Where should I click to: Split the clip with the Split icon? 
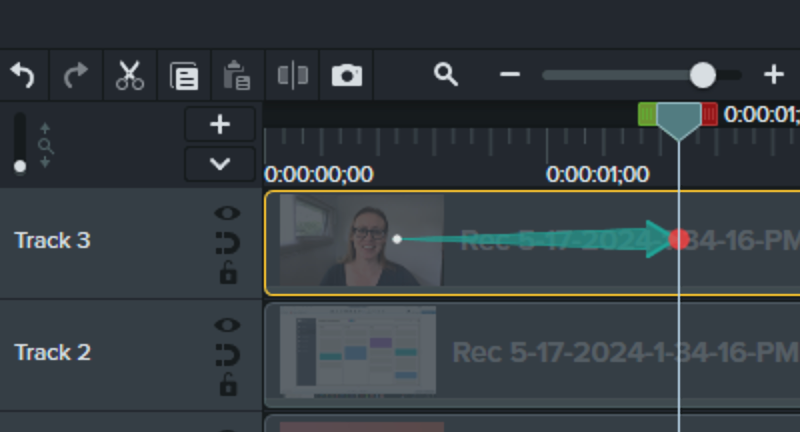point(292,75)
